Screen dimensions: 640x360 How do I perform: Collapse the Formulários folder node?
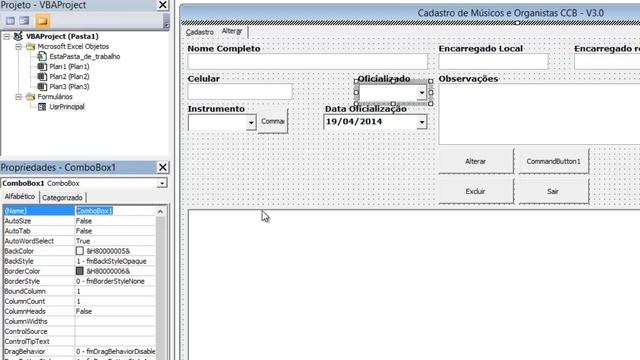tap(18, 97)
